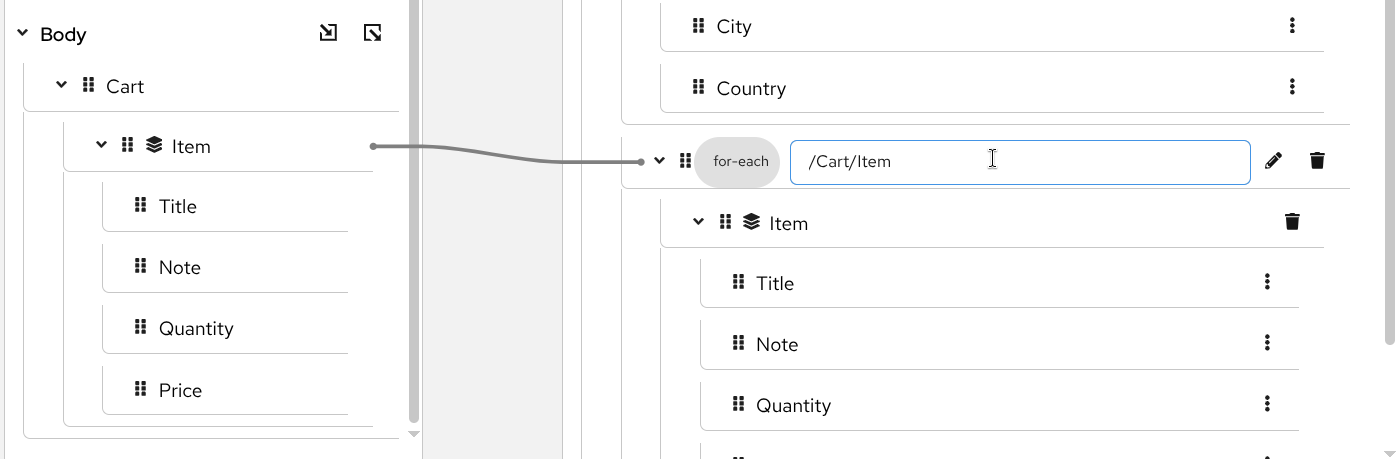Screen dimensions: 1397x459
Task: Click the layers icon on target Item
Action: (x=752, y=222)
